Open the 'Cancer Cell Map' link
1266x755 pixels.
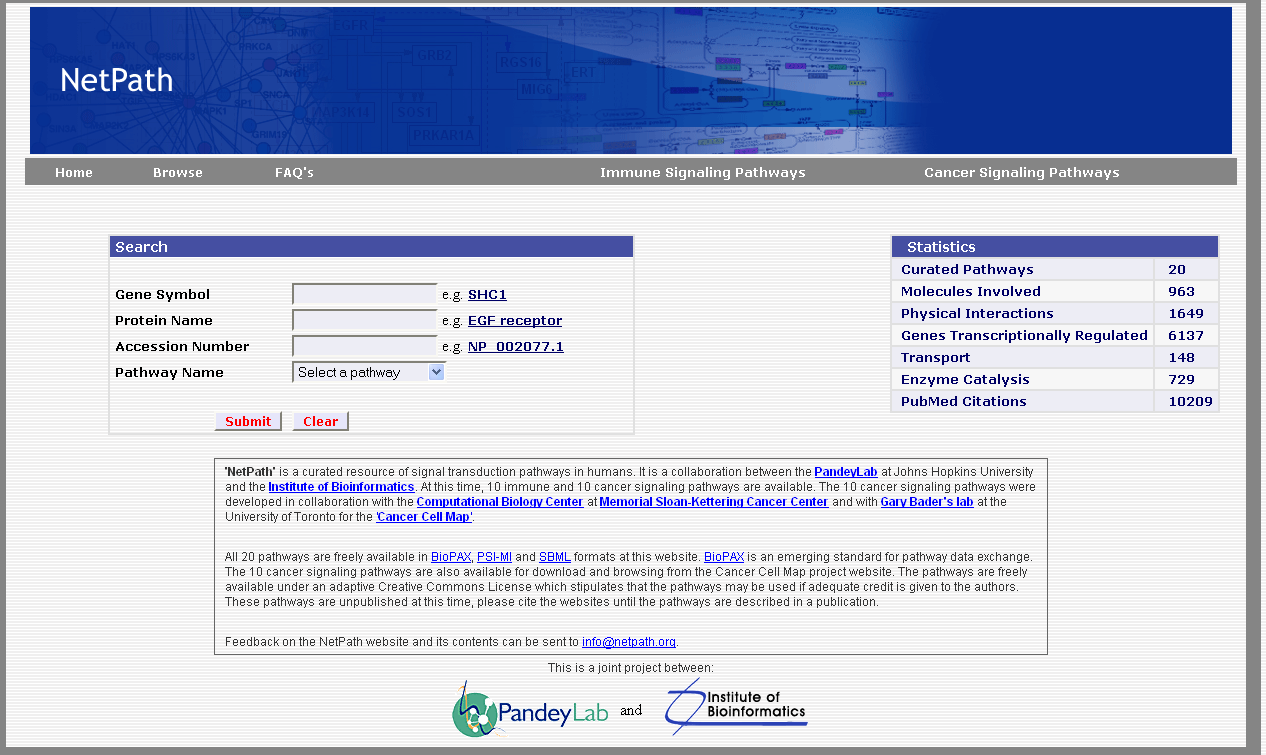pos(424,517)
